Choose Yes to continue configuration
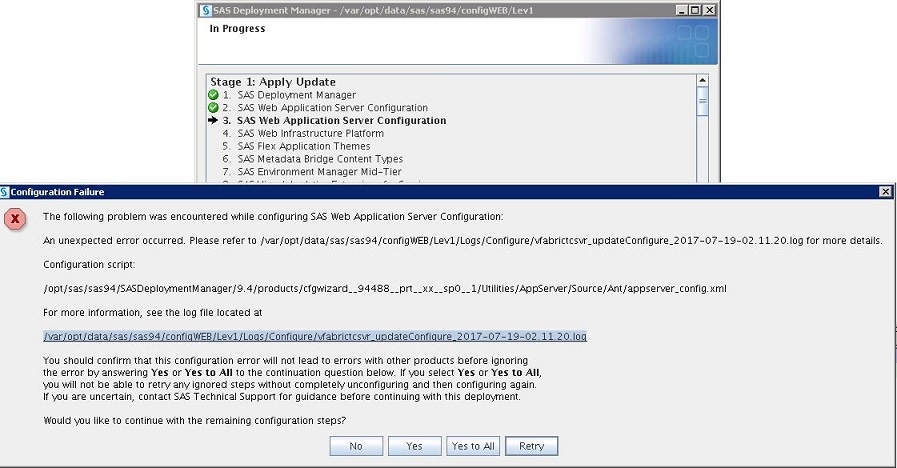The height and width of the screenshot is (468, 897). point(414,446)
